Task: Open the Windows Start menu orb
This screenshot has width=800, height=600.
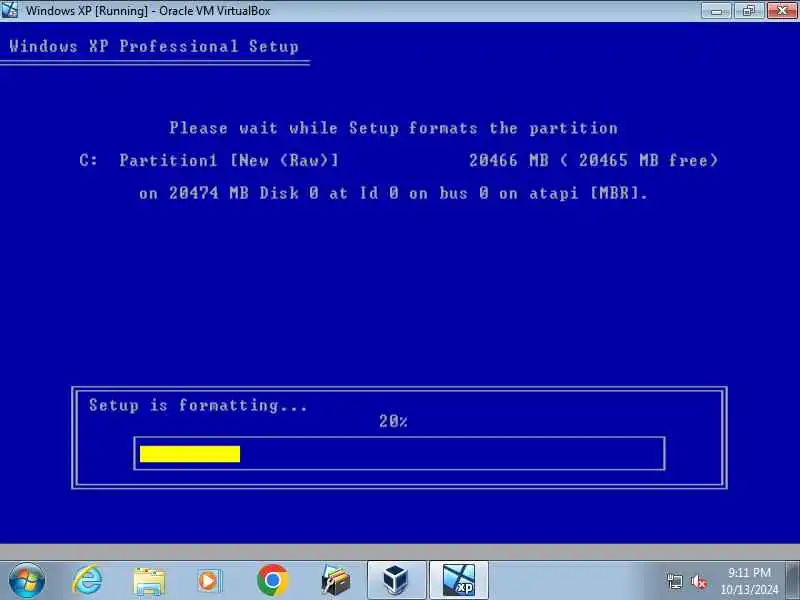Action: click(x=27, y=580)
